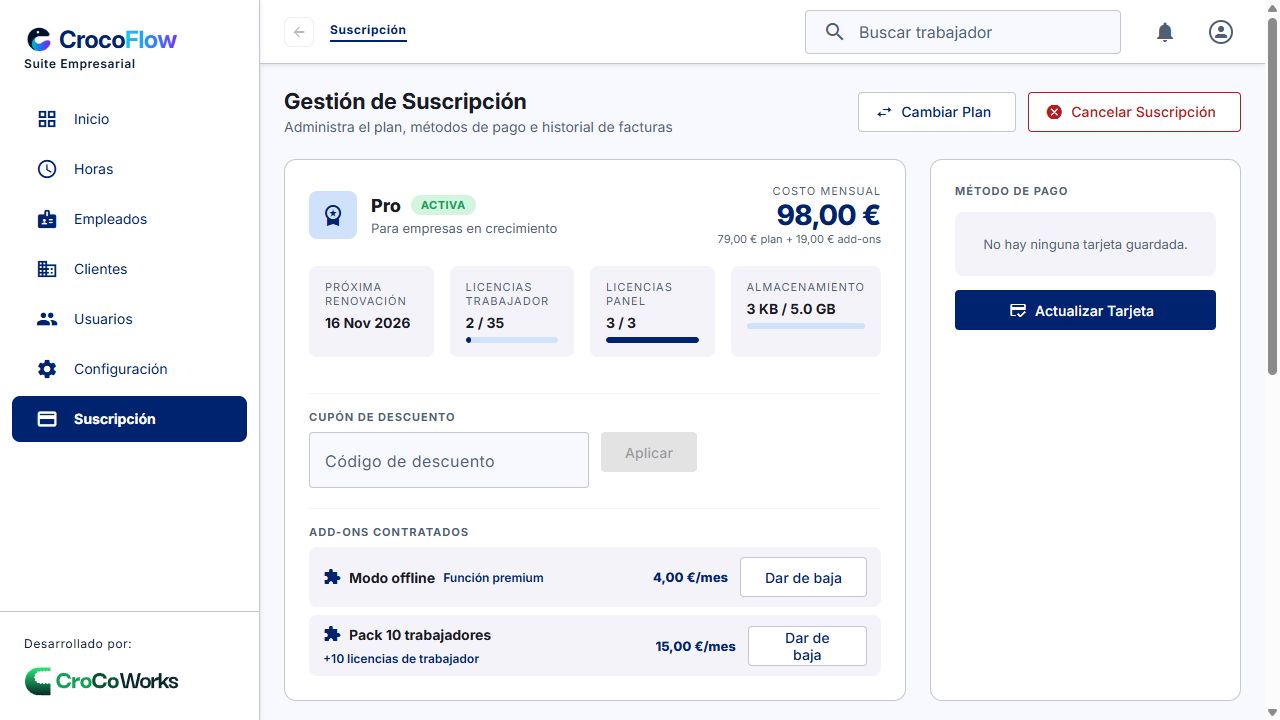Click Cancelar Suscripción button

[x=1134, y=112]
